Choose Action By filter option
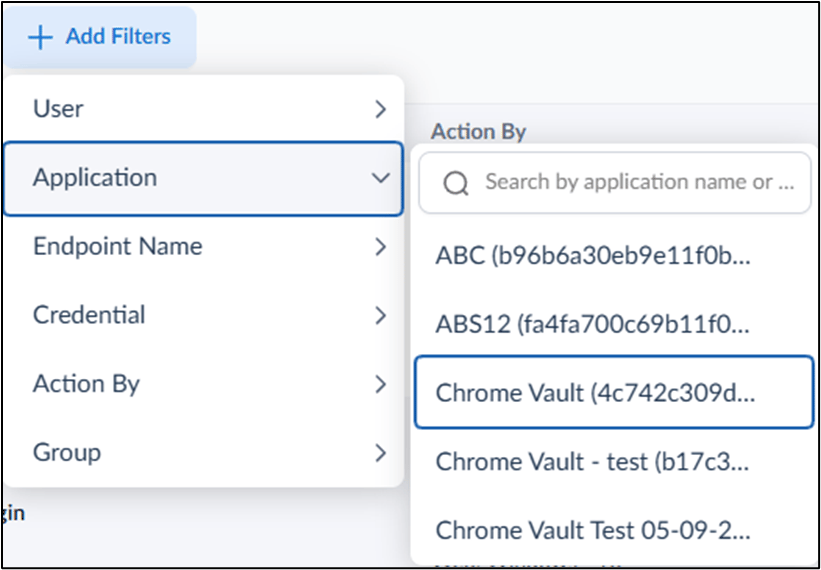821x570 pixels. 204,385
